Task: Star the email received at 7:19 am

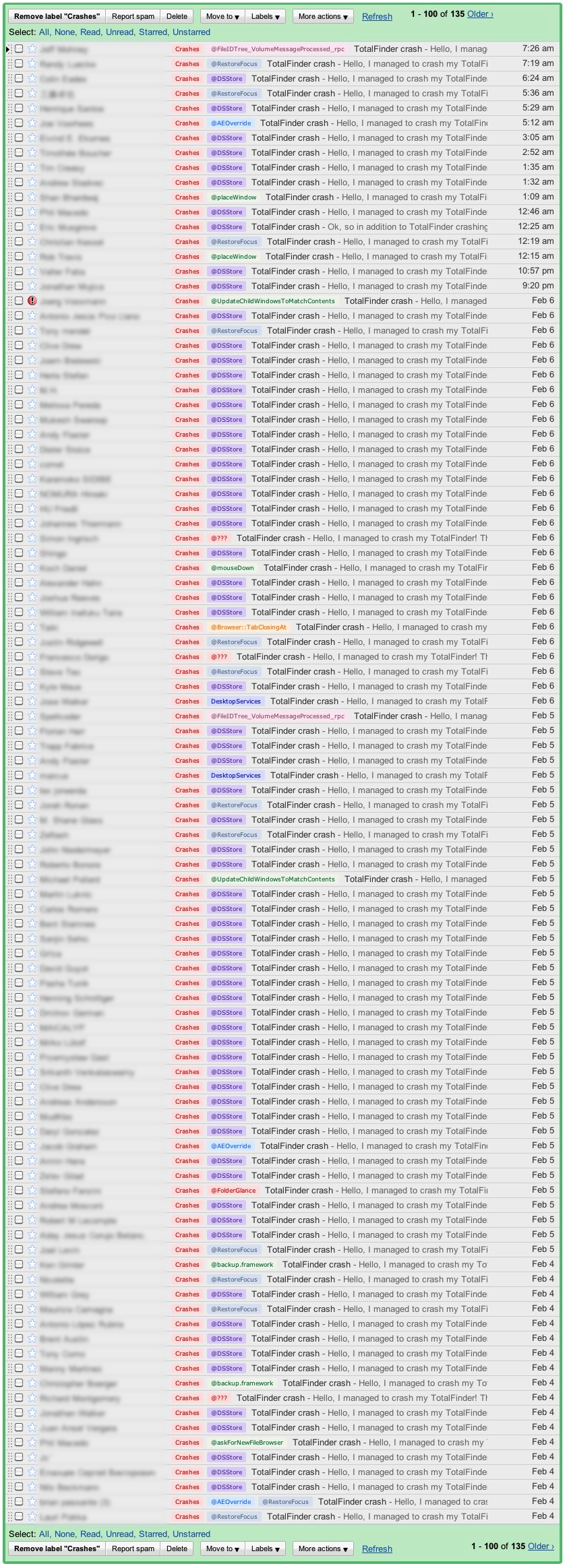Action: pyautogui.click(x=32, y=64)
